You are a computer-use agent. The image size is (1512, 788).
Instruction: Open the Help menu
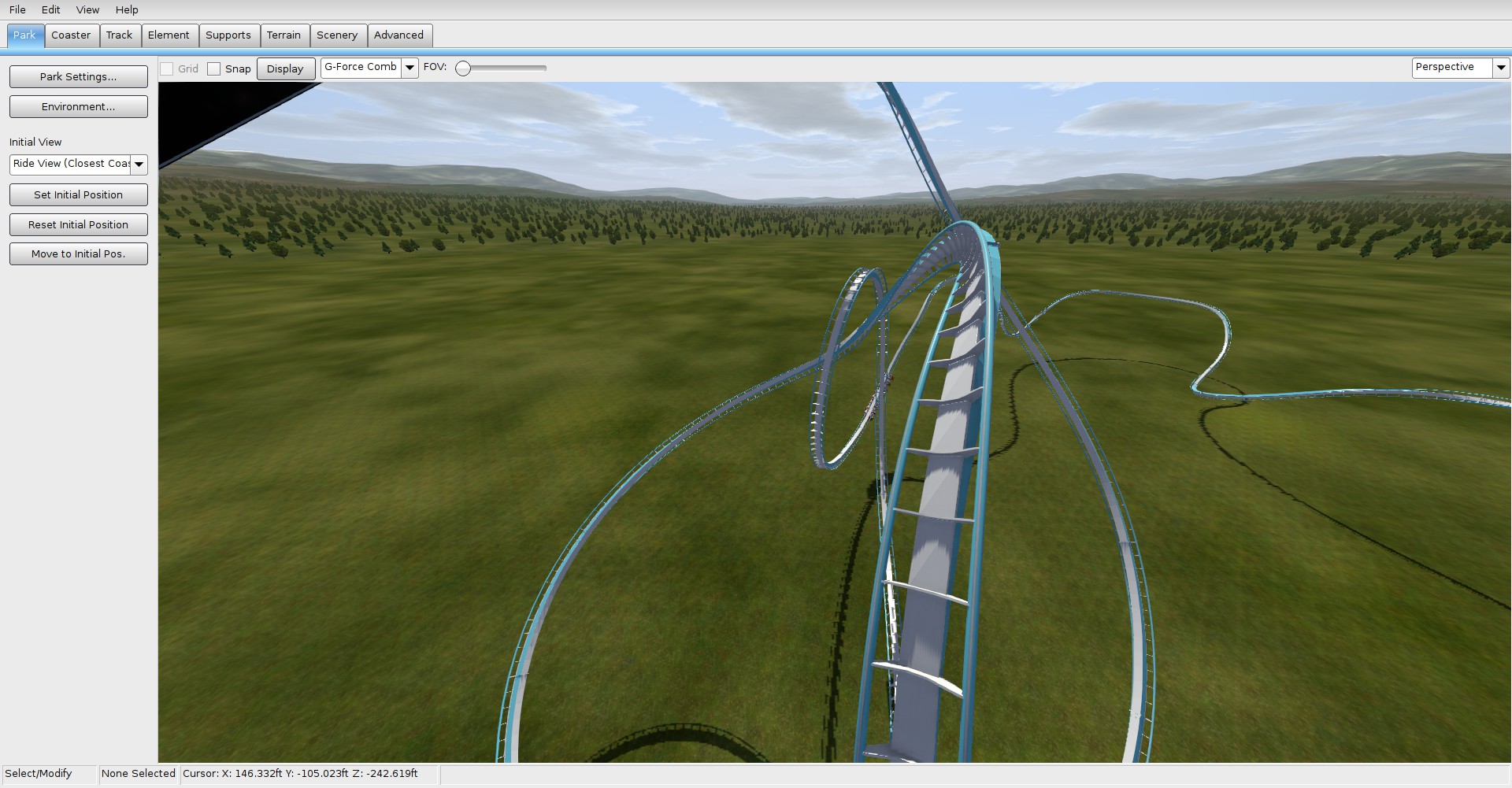127,9
